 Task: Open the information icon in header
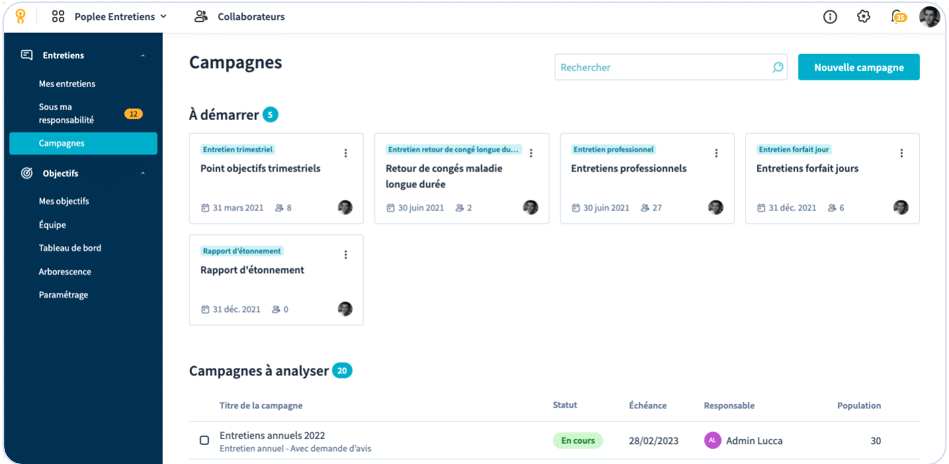click(830, 17)
